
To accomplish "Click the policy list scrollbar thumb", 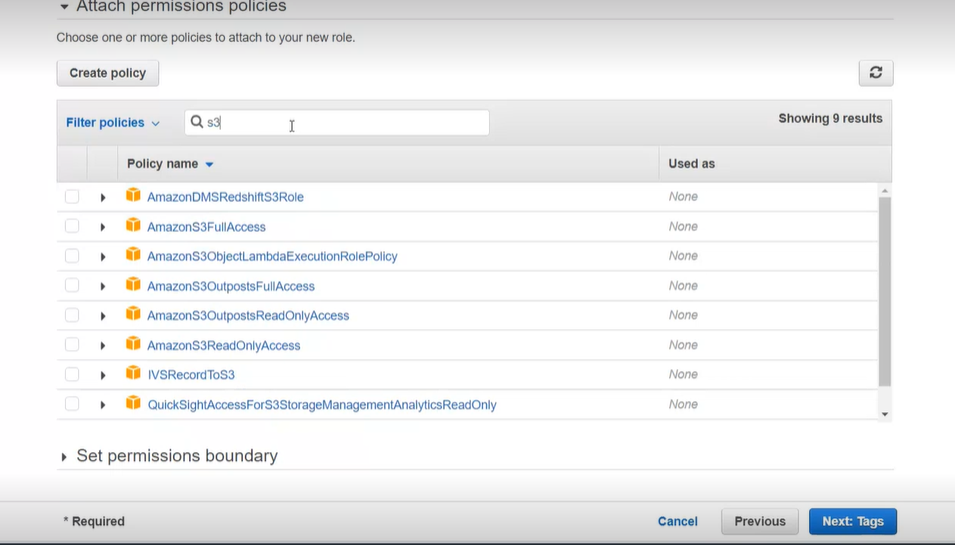I will click(x=884, y=292).
